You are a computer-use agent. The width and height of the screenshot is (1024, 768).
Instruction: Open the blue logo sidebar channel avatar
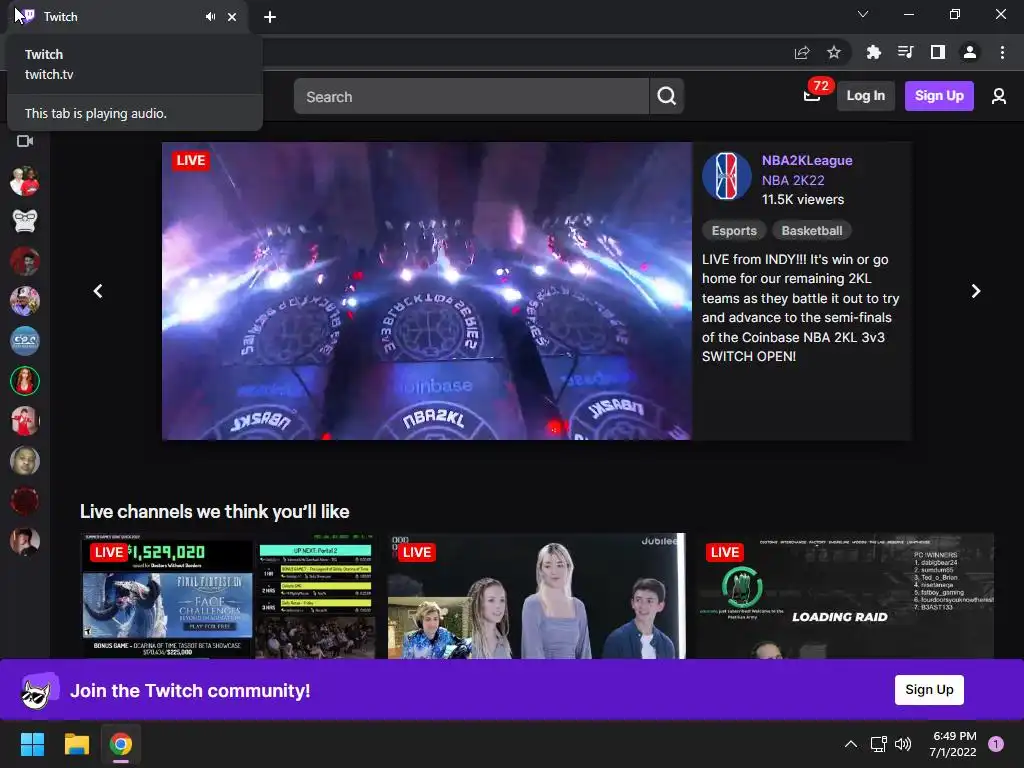tap(25, 341)
